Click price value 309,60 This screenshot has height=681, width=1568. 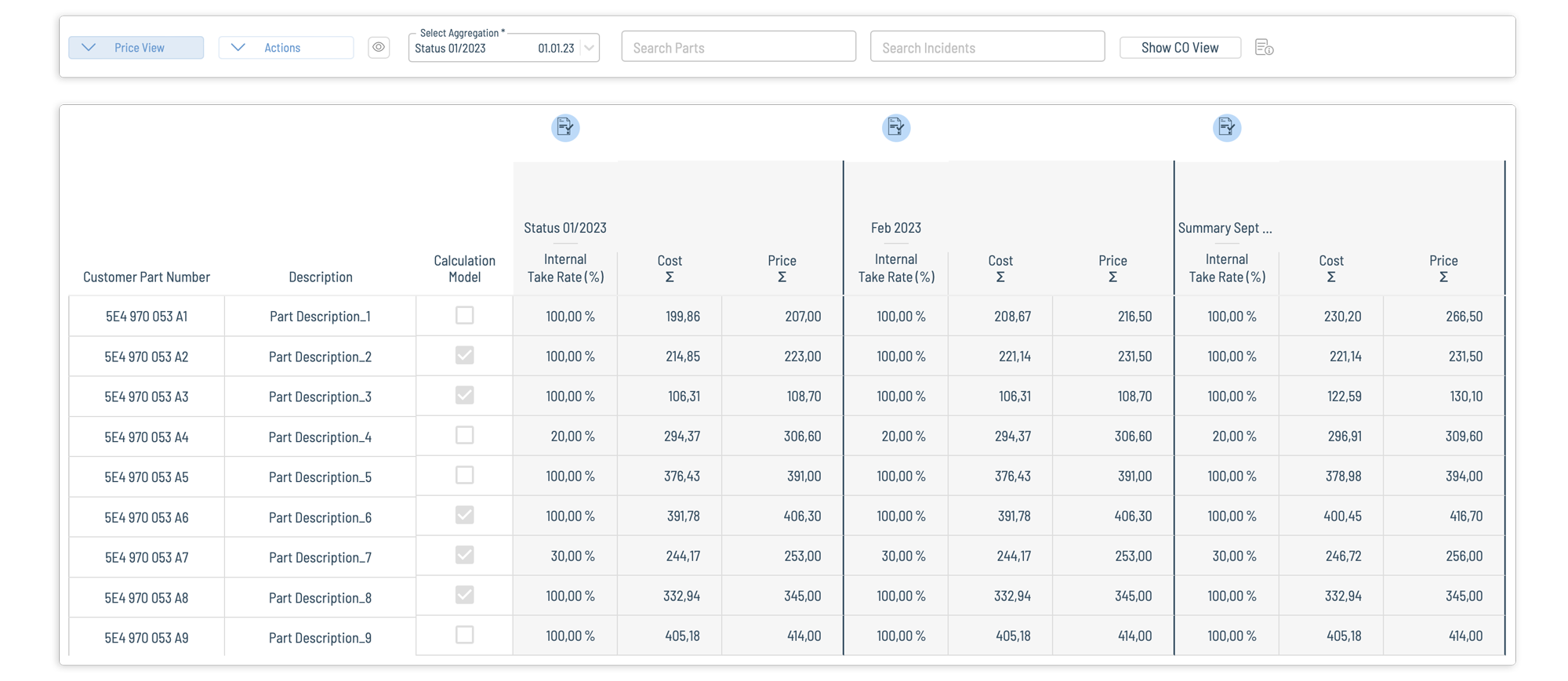(1465, 436)
